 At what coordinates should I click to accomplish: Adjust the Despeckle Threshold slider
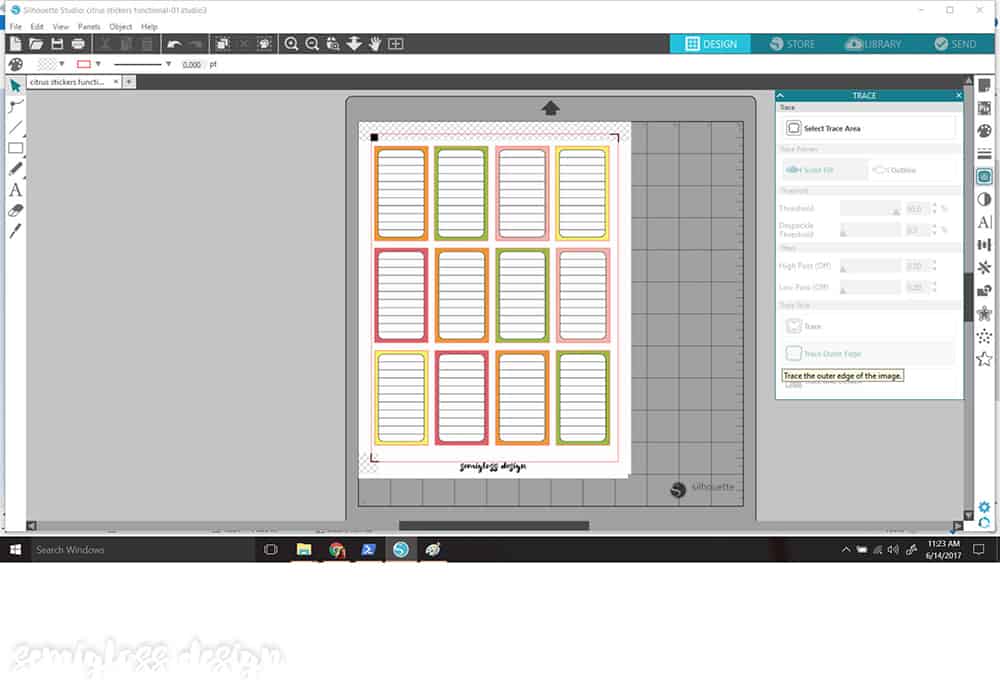click(870, 230)
